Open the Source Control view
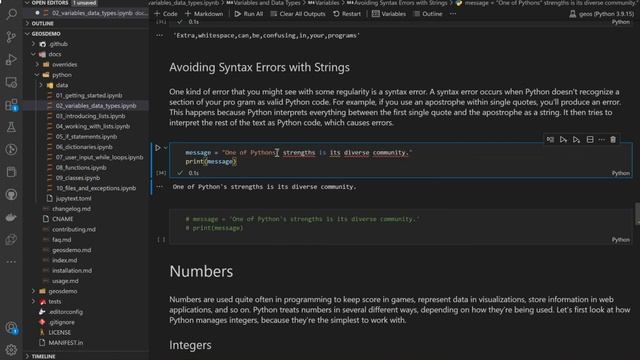640x360 pixels. click(x=11, y=37)
